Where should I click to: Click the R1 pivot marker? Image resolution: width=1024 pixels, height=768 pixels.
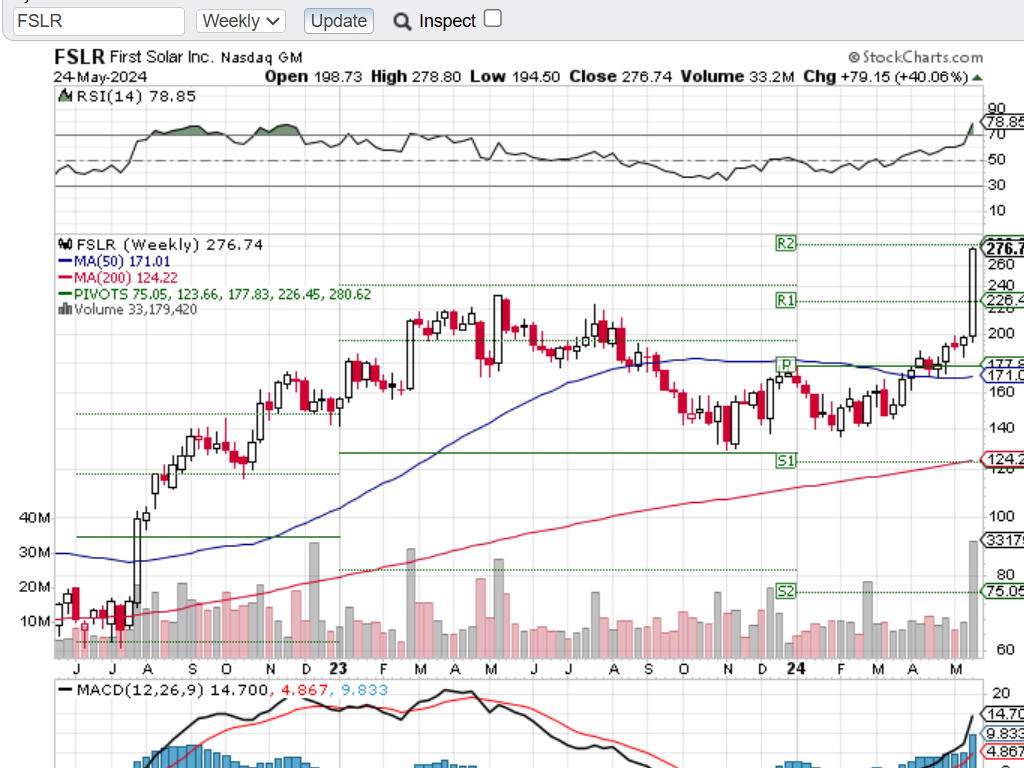pyautogui.click(x=786, y=300)
